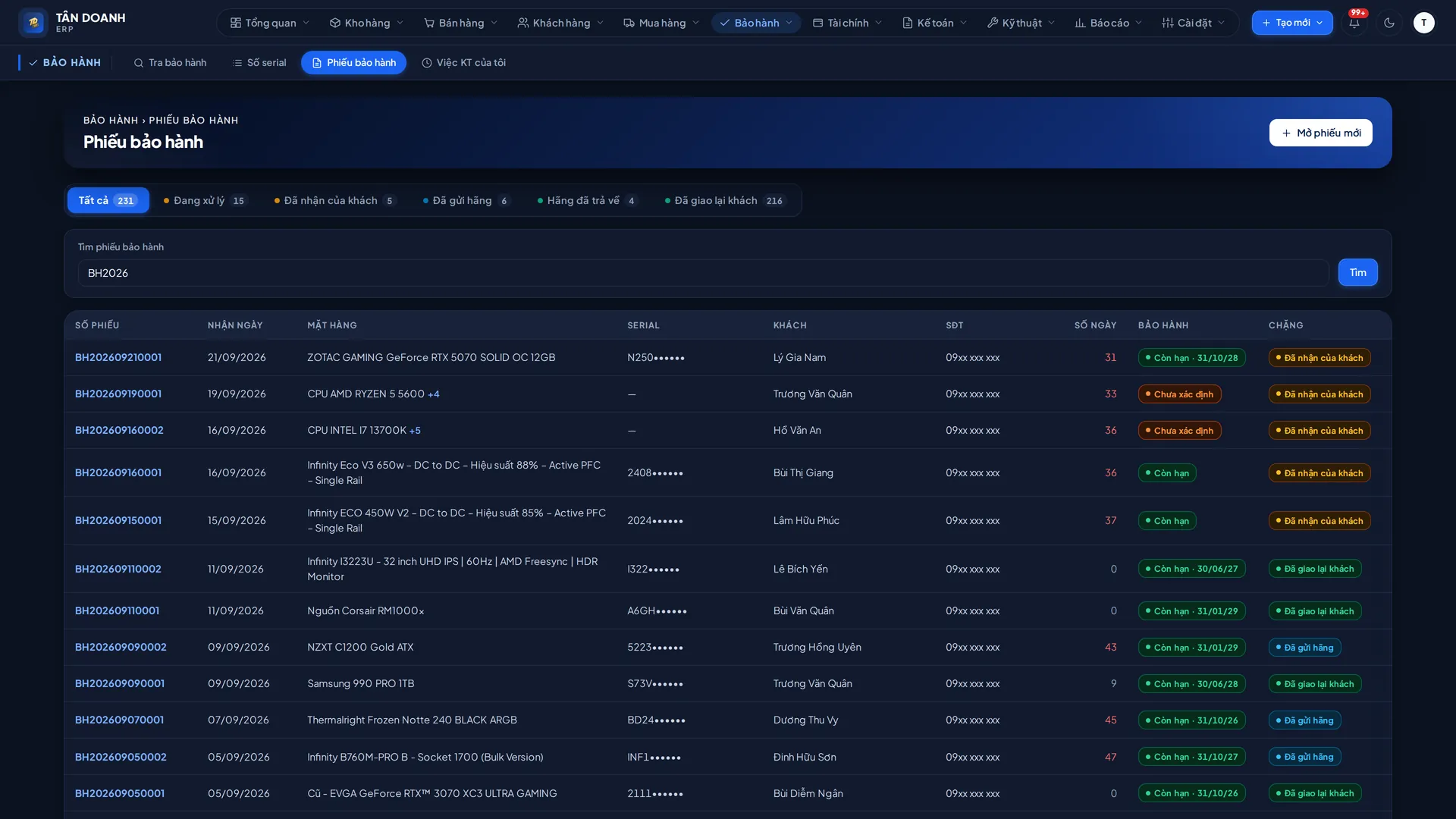Open ticket BH202609050001
Image resolution: width=1456 pixels, height=819 pixels.
[120, 793]
